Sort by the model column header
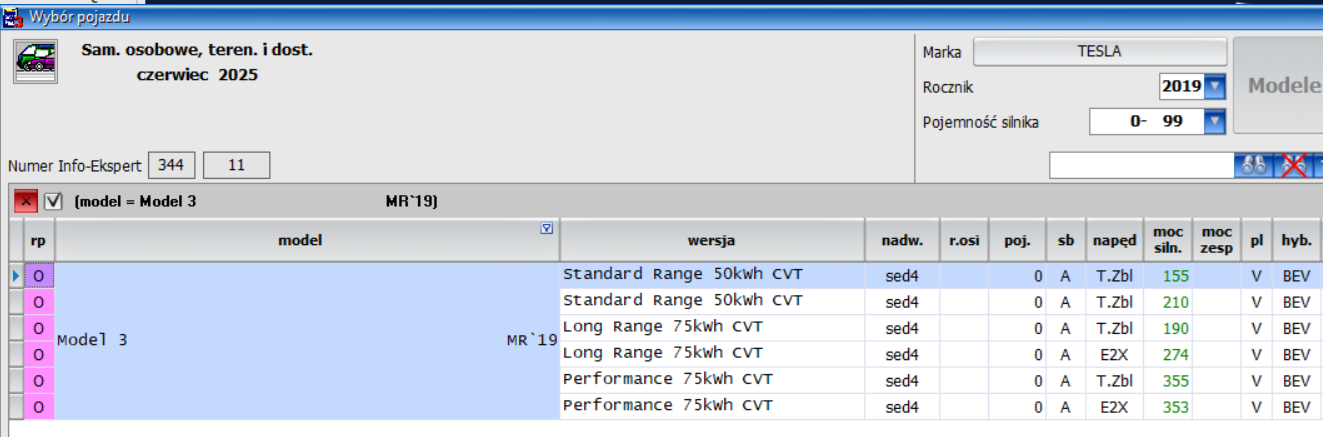Image resolution: width=1323 pixels, height=437 pixels. pyautogui.click(x=306, y=240)
